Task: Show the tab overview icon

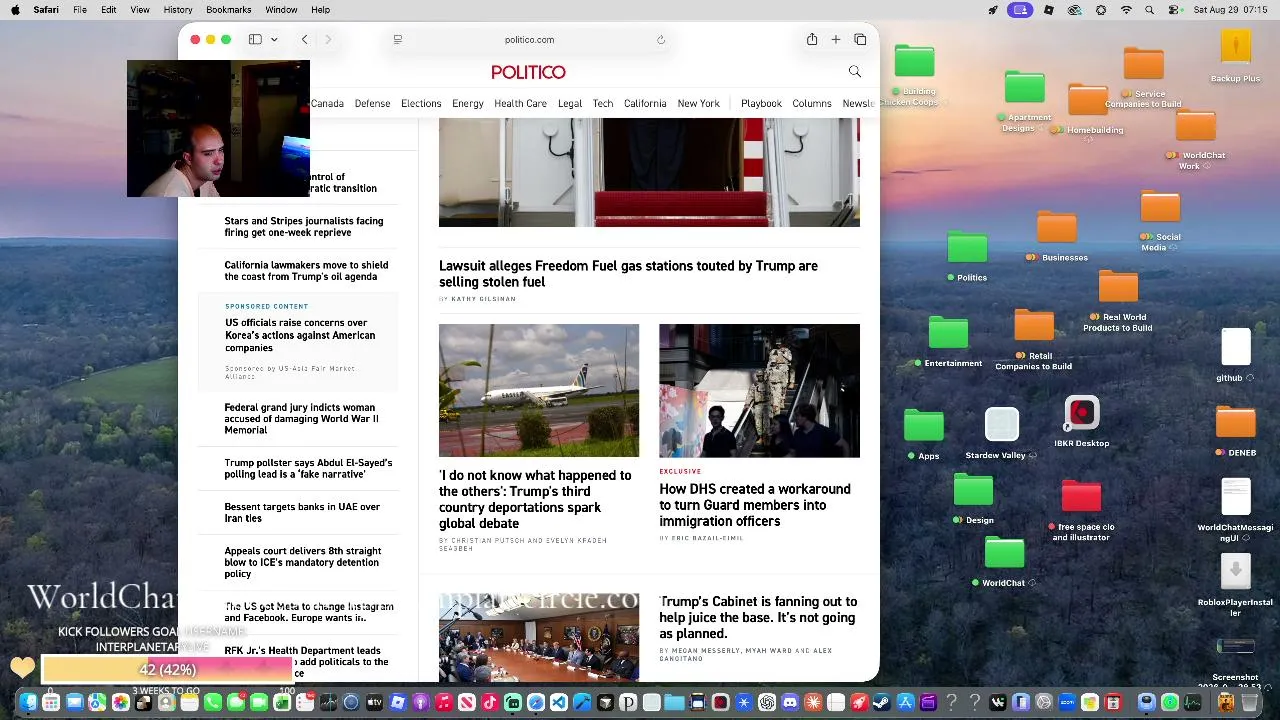Action: (x=860, y=40)
